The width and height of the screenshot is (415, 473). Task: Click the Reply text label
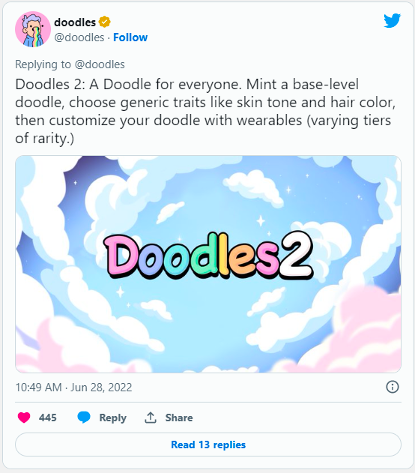[113, 418]
